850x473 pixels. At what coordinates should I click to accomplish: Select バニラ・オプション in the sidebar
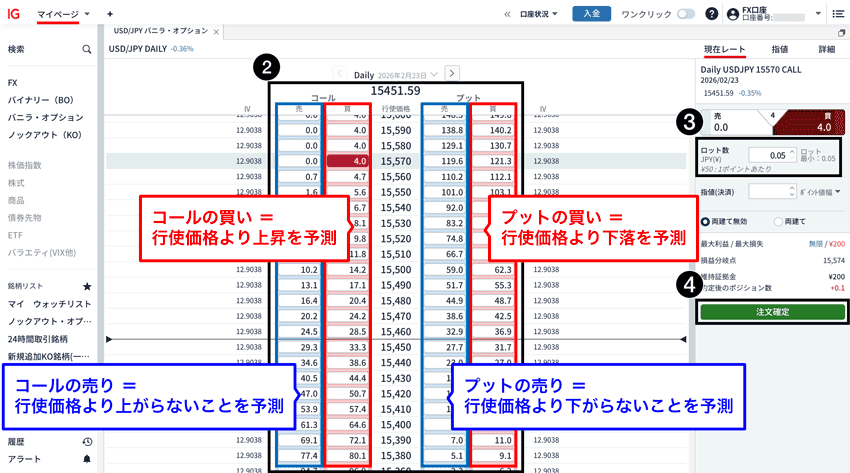(46, 117)
